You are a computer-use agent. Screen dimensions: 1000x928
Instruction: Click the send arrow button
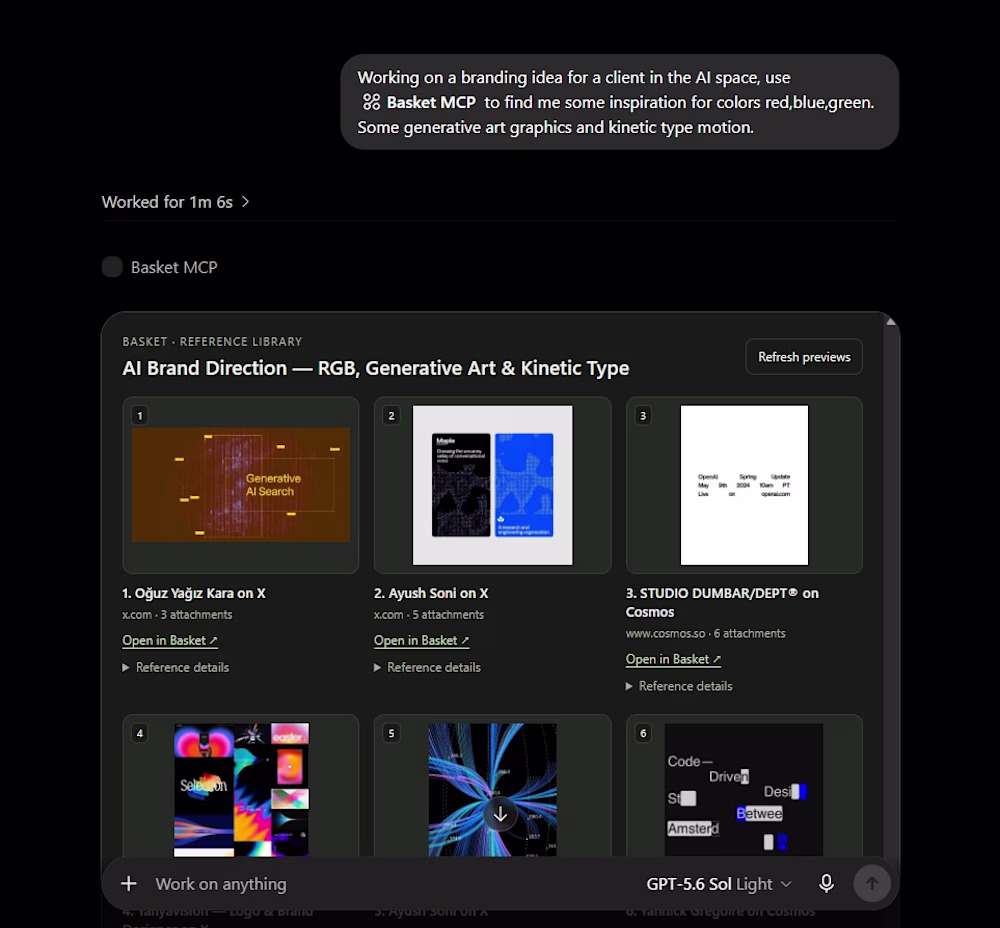tap(872, 883)
